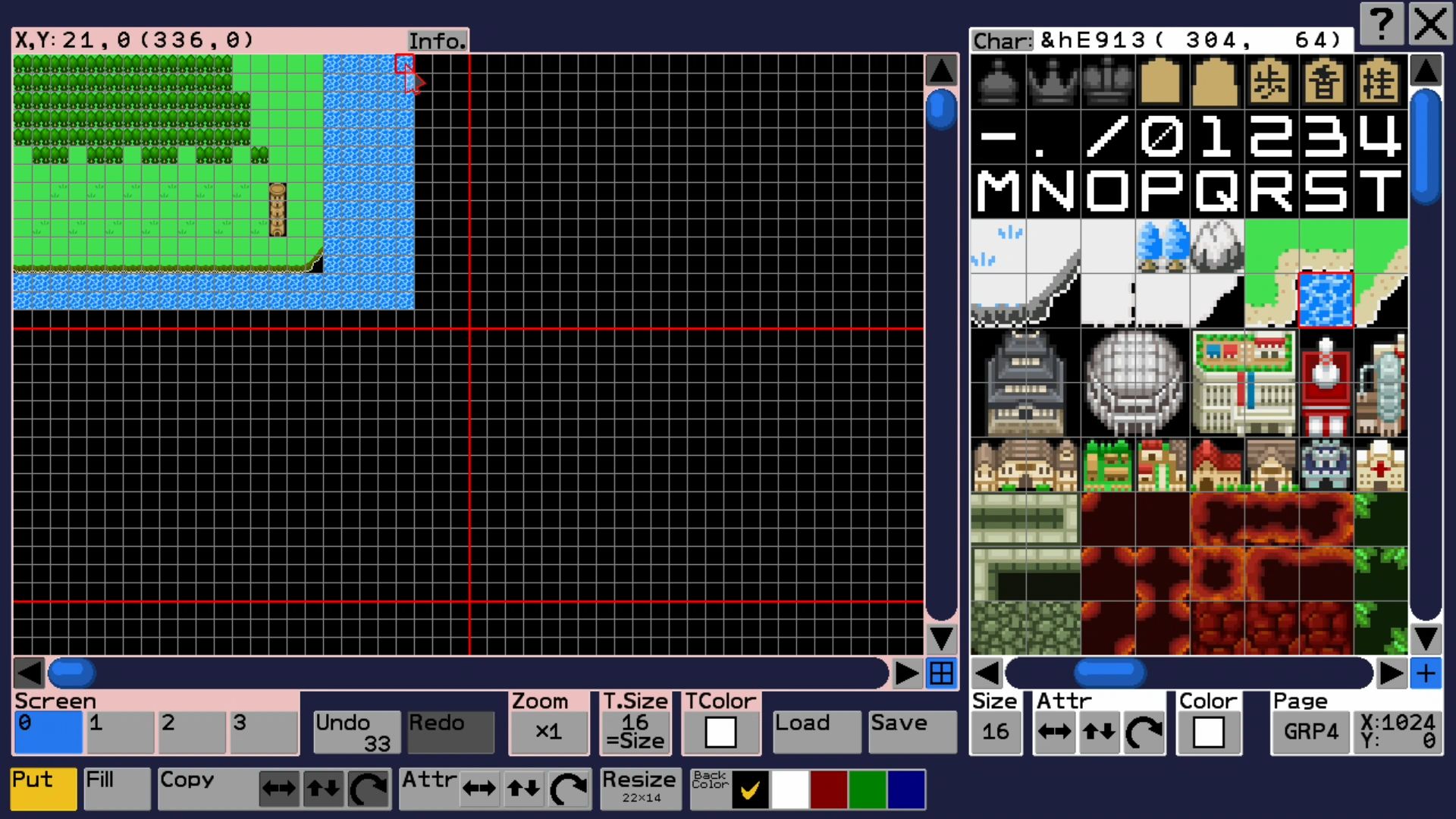
Task: Toggle the map grid display icon
Action: 942,673
